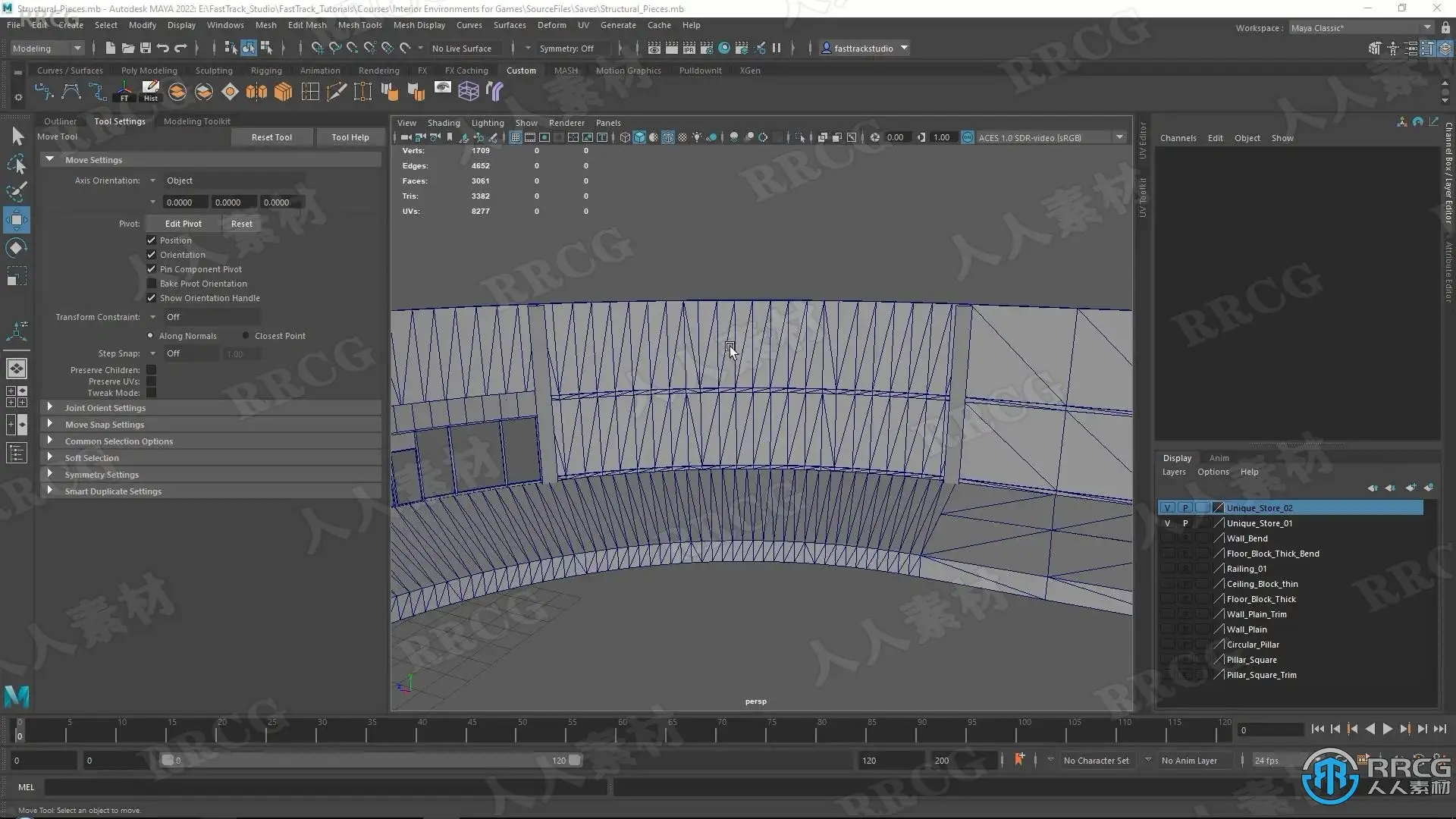Activate the Move tool in toolbox
The image size is (1456, 819).
pos(17,220)
